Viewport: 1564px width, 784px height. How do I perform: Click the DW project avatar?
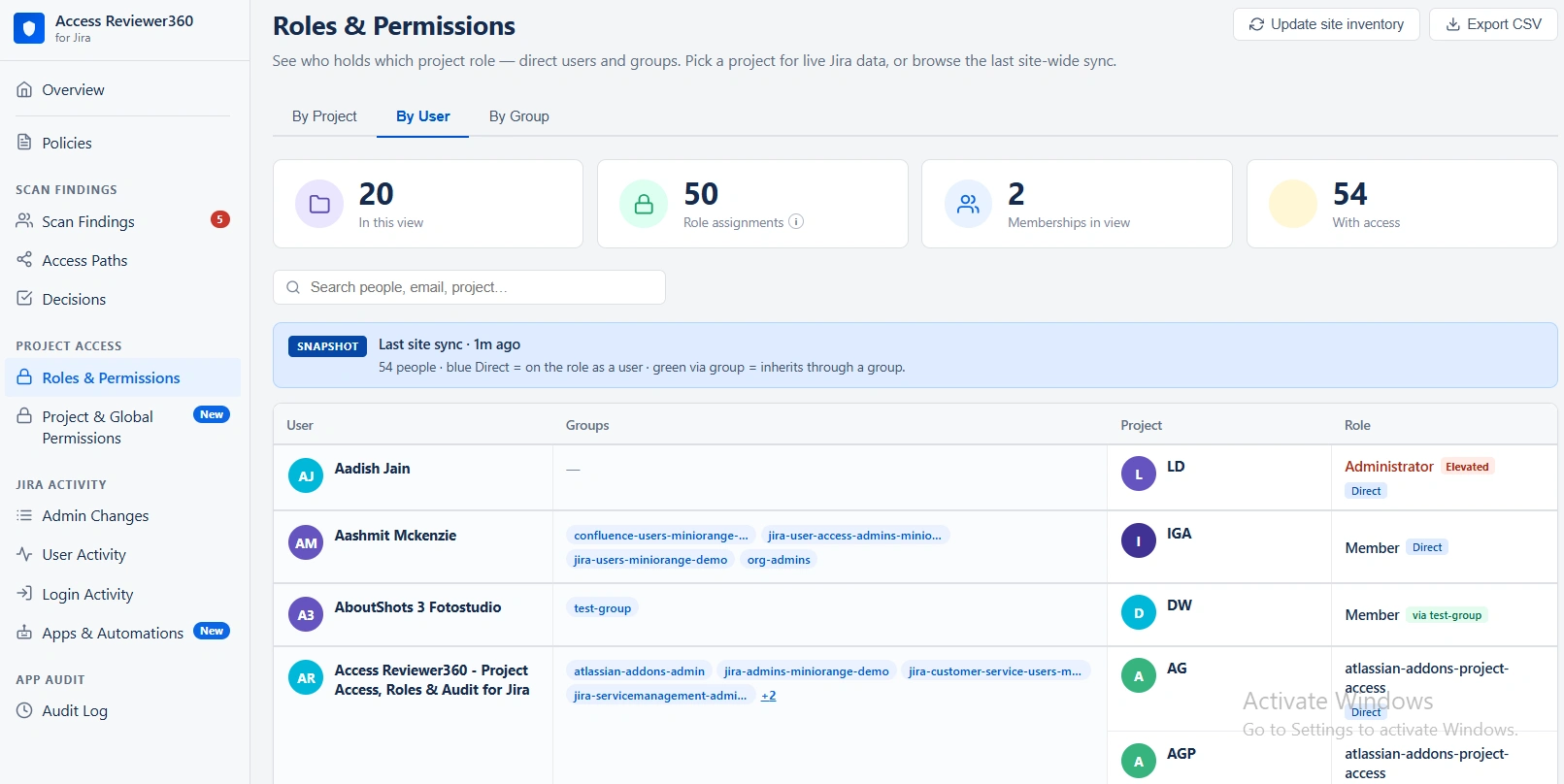[x=1139, y=612]
